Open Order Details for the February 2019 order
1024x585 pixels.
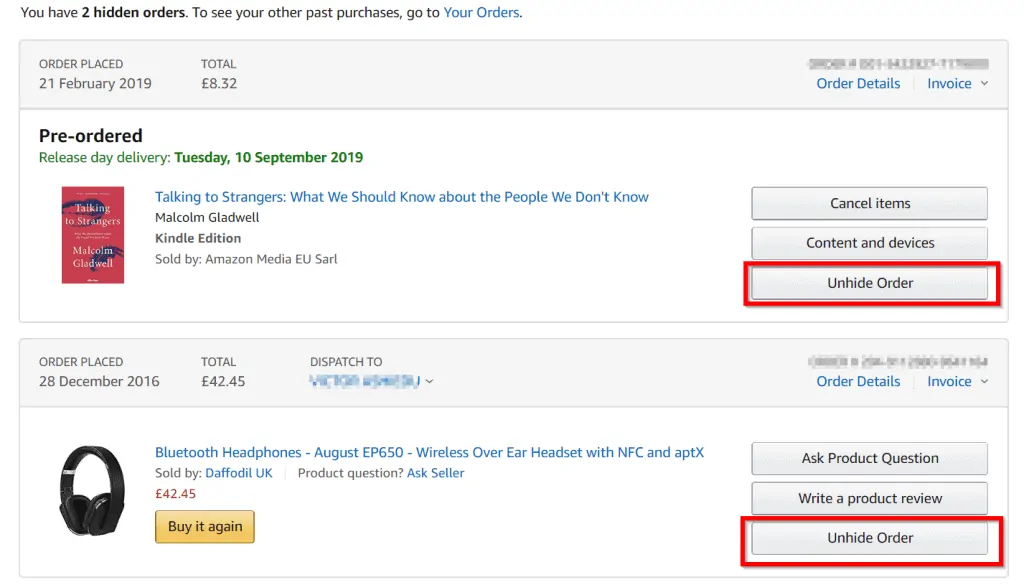click(x=858, y=84)
